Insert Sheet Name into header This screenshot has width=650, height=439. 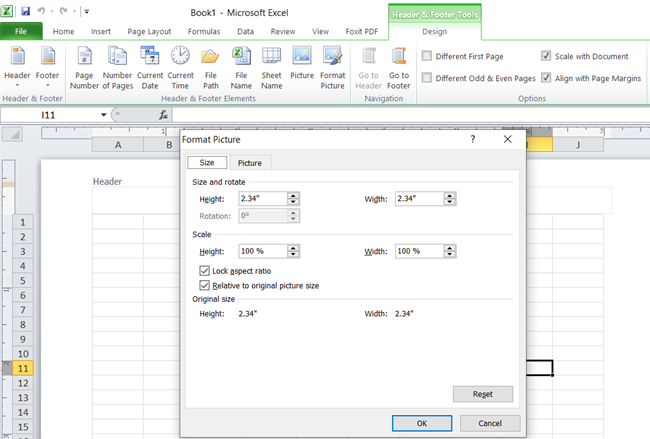click(271, 66)
